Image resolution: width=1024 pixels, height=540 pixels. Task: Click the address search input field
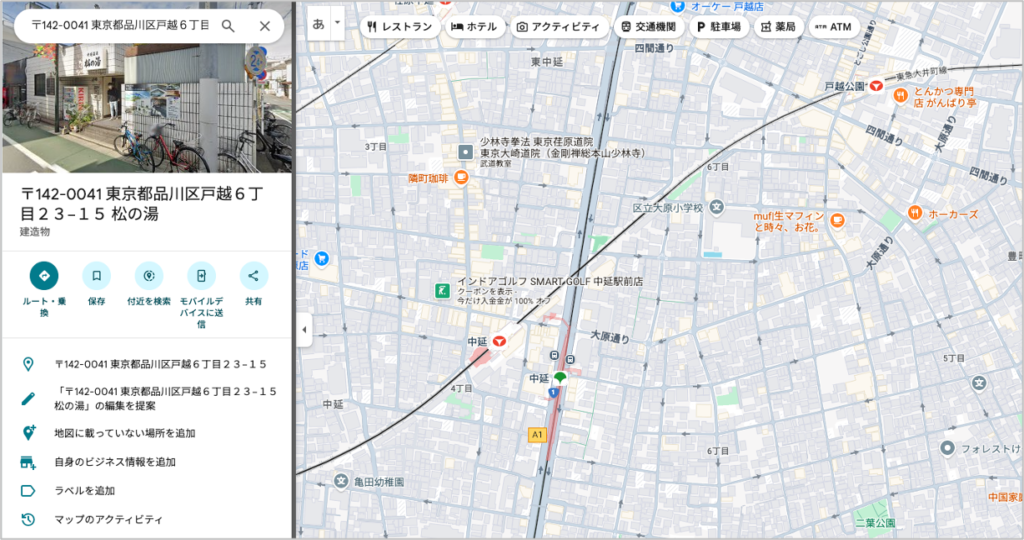coord(115,26)
